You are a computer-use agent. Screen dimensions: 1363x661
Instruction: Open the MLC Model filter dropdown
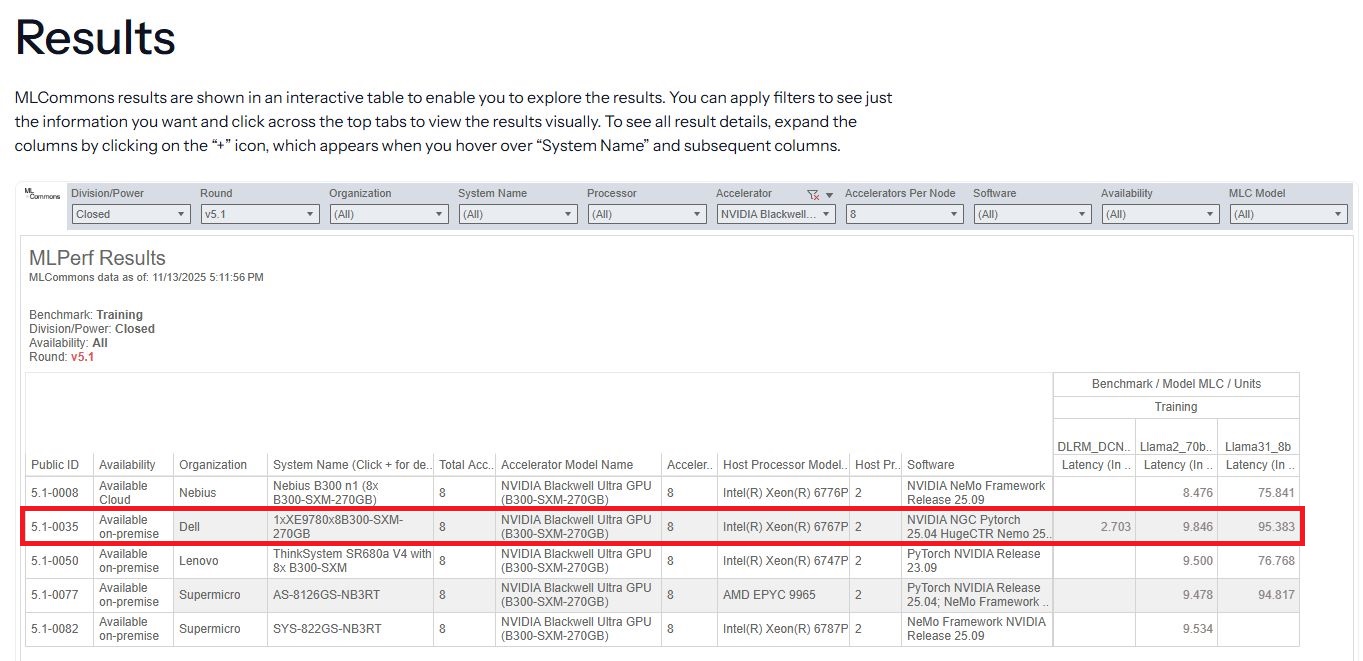pyautogui.click(x=1288, y=214)
